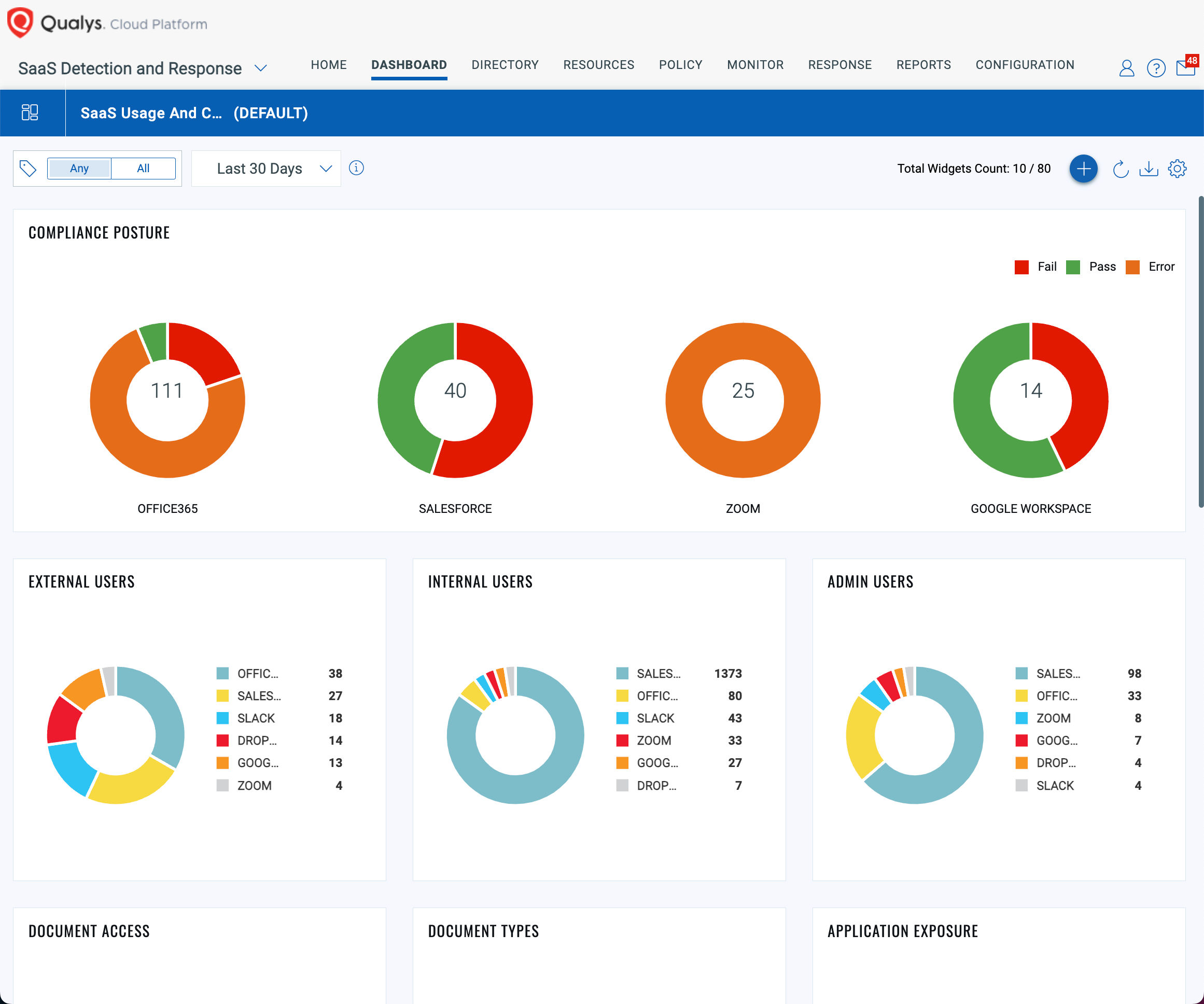The width and height of the screenshot is (1204, 1004).
Task: Open the tag filter selector
Action: click(x=27, y=168)
